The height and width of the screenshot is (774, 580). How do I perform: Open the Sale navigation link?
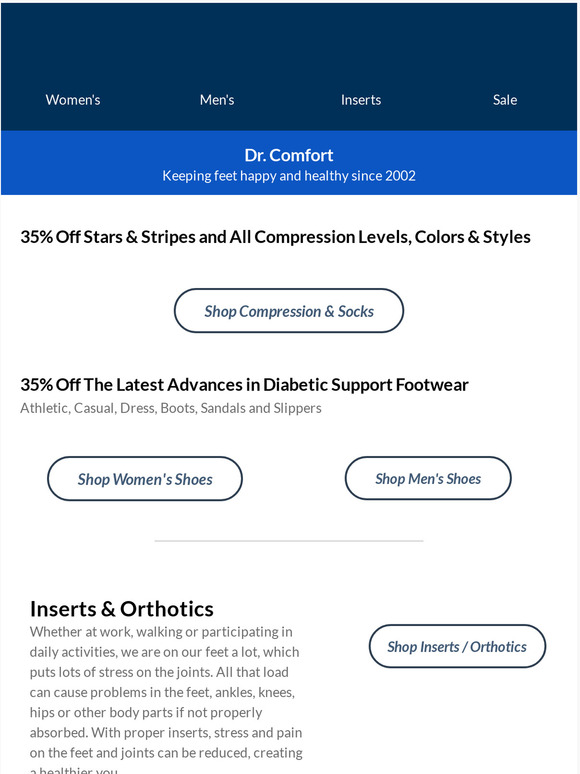505,100
